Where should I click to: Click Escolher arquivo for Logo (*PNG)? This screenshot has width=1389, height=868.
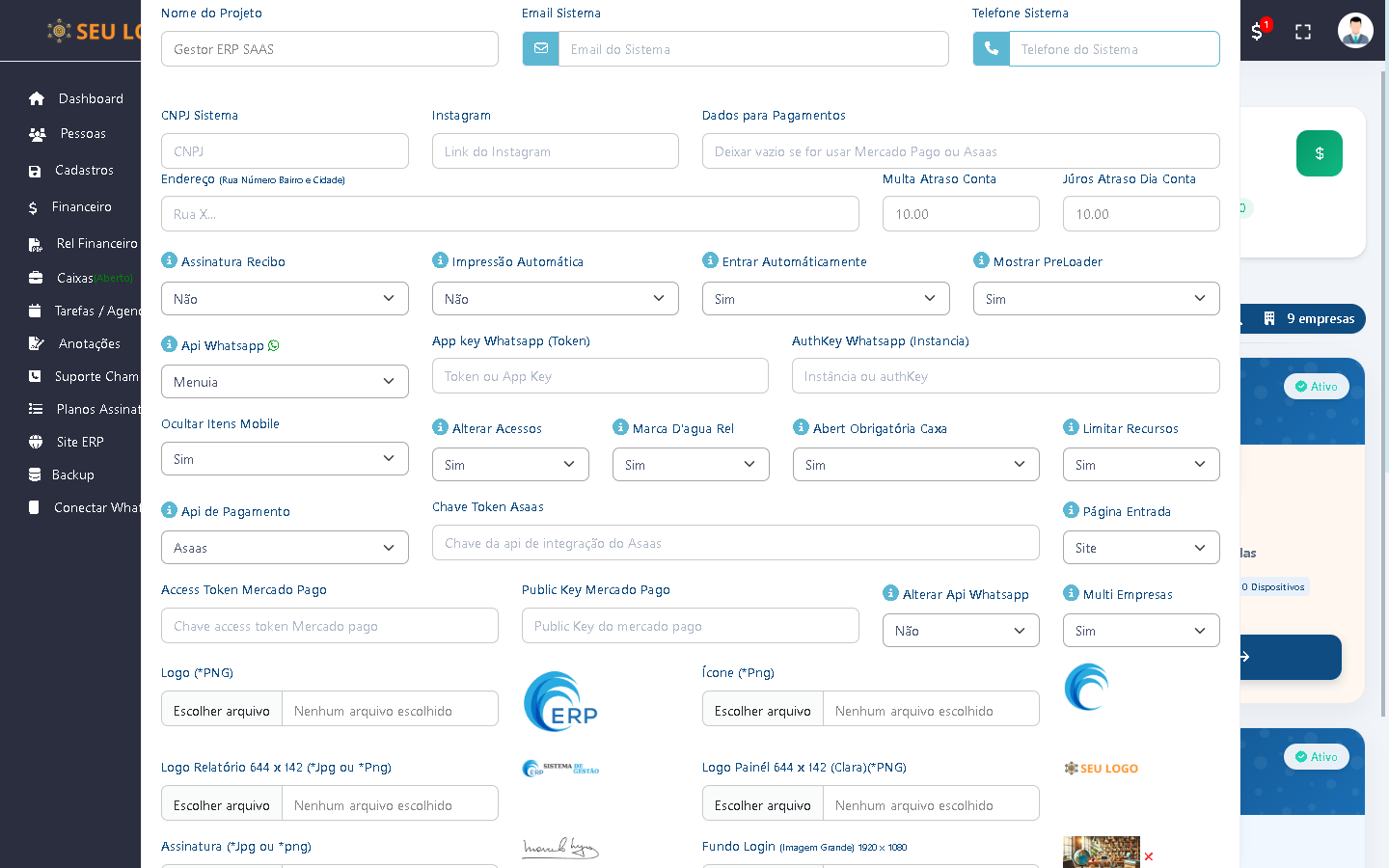[222, 711]
